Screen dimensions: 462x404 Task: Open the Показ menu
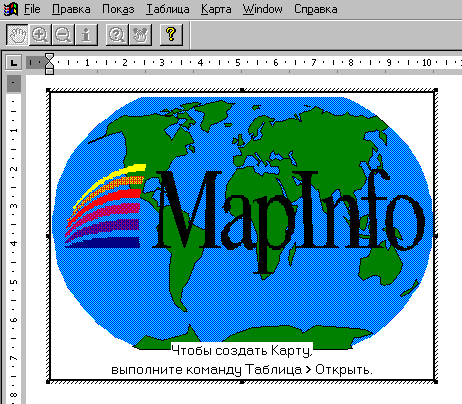click(x=118, y=9)
